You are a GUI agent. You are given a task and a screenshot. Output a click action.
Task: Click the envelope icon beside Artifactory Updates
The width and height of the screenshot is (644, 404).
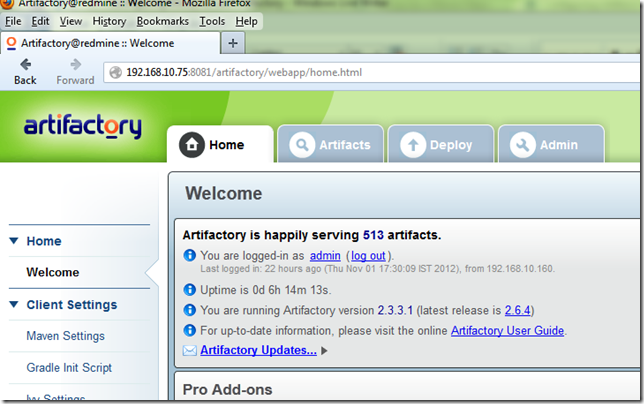(x=189, y=350)
